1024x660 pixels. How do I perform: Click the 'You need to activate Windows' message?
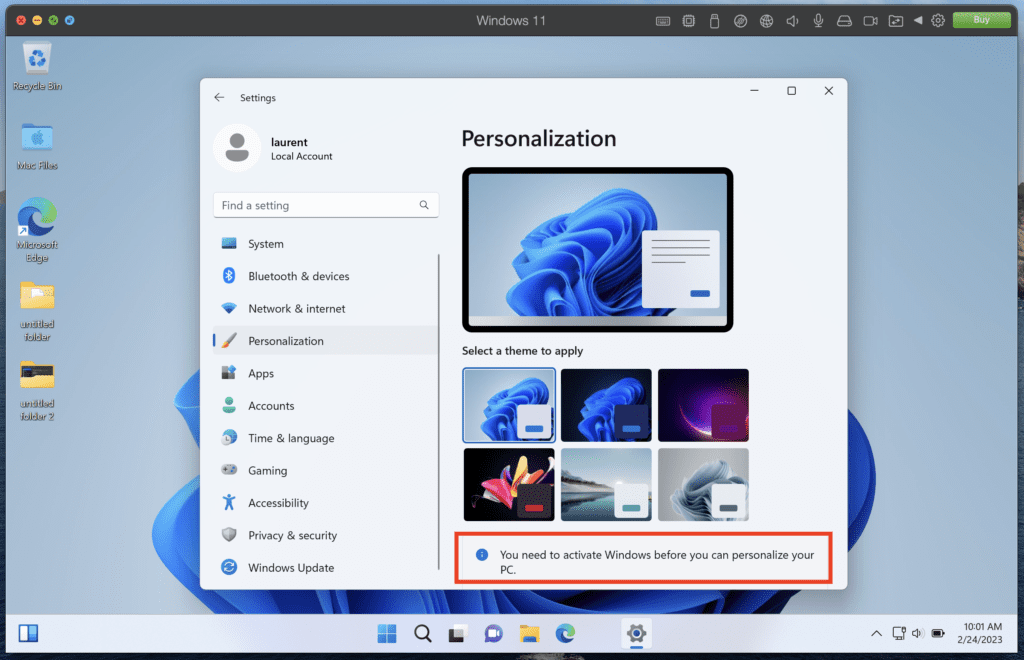click(x=657, y=562)
